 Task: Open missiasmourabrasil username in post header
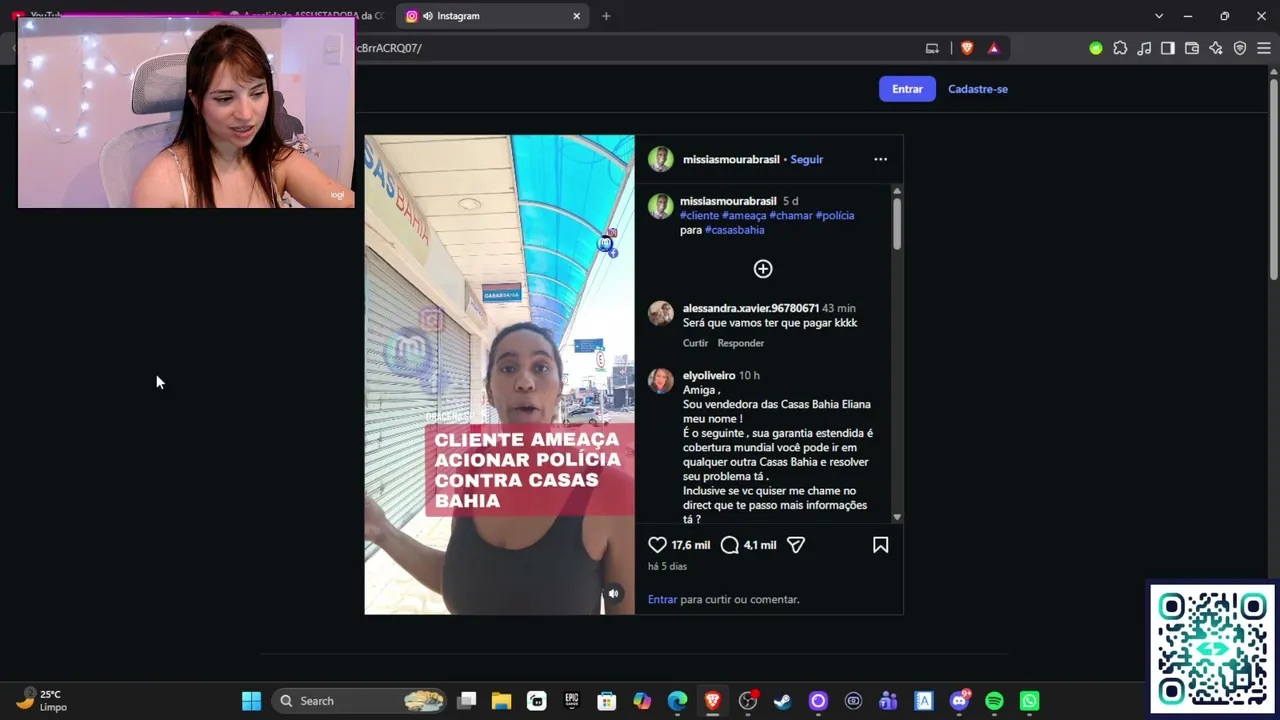tap(731, 159)
